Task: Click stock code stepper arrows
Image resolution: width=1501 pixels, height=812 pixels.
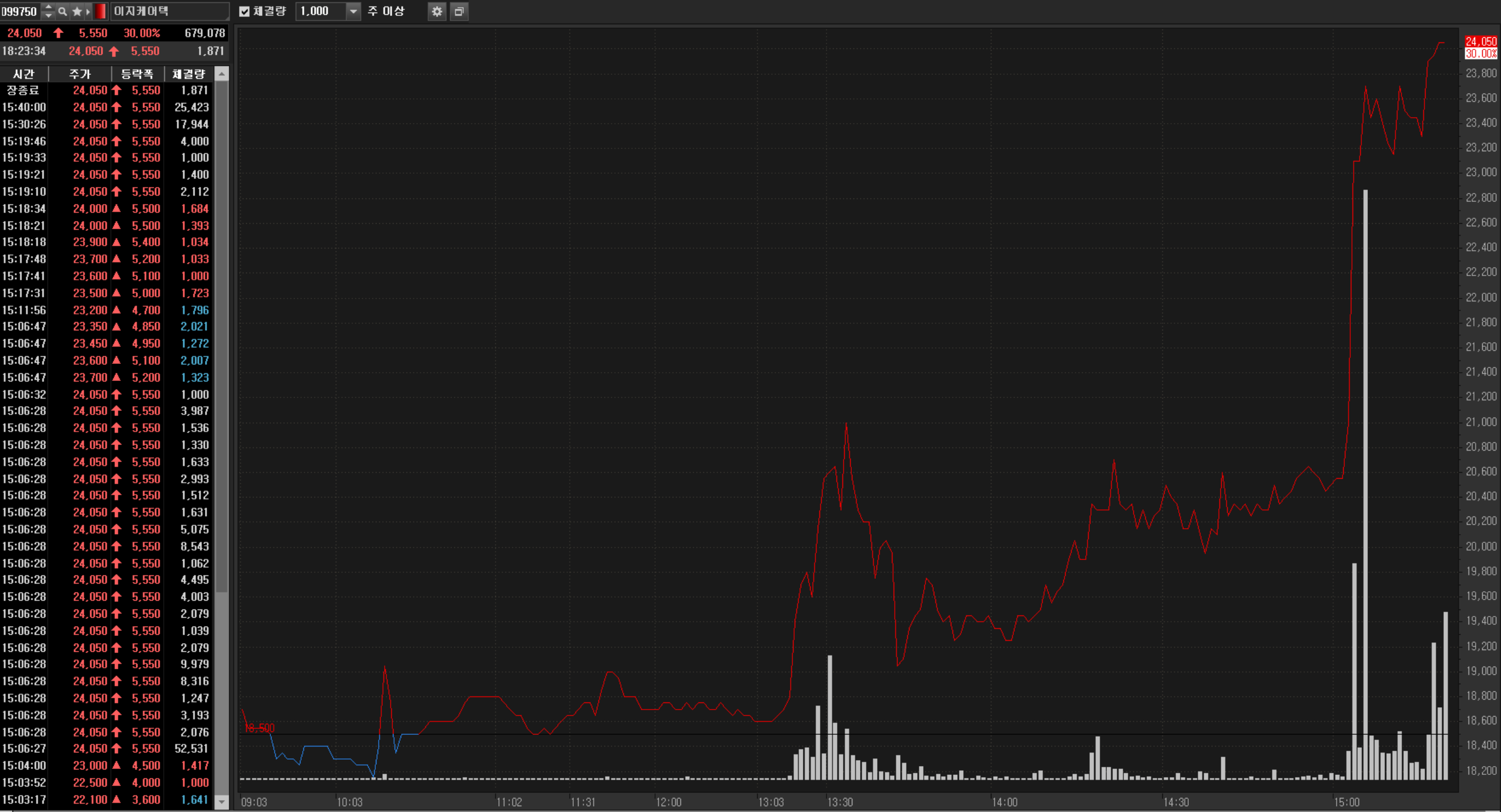Action: pos(48,11)
